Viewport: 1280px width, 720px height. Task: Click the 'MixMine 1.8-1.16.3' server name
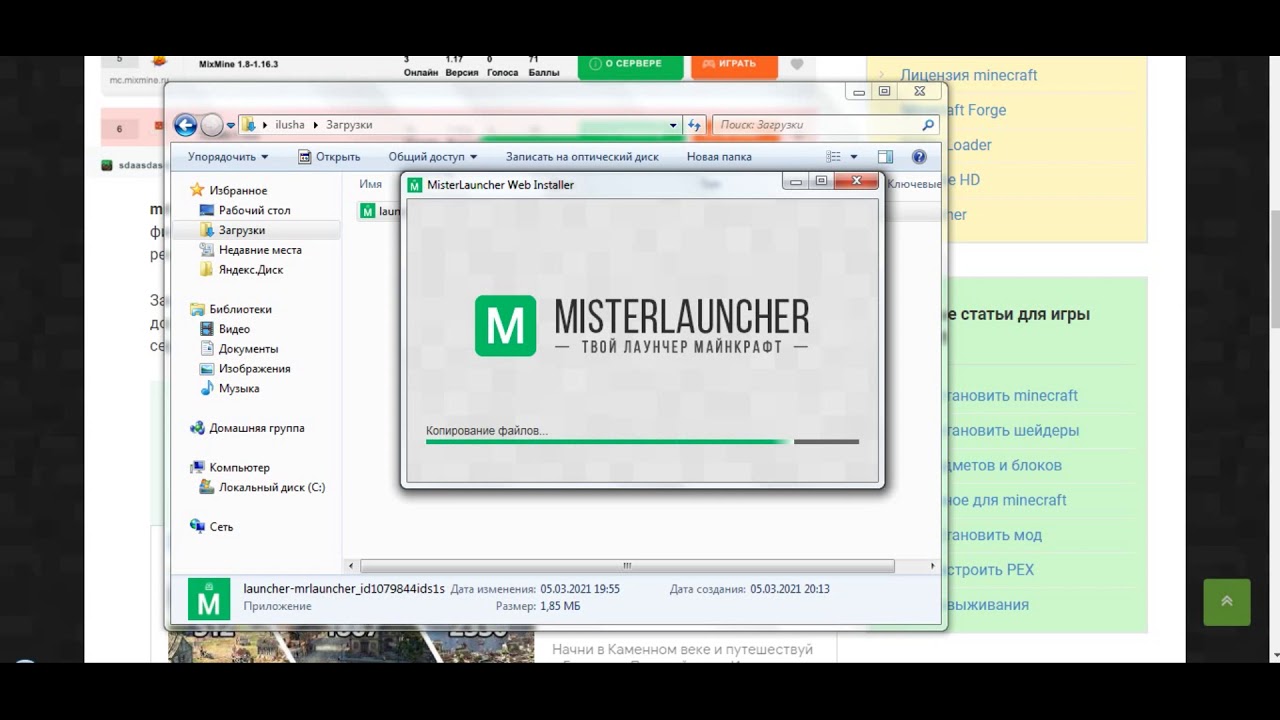pos(238,64)
